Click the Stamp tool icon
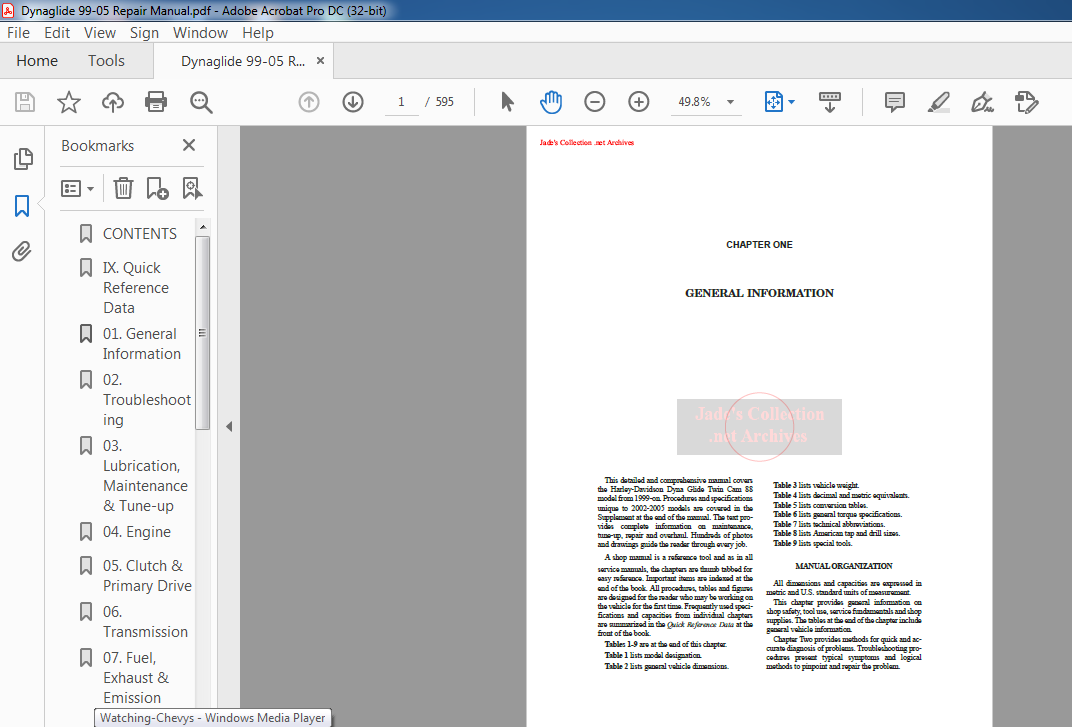 1026,102
